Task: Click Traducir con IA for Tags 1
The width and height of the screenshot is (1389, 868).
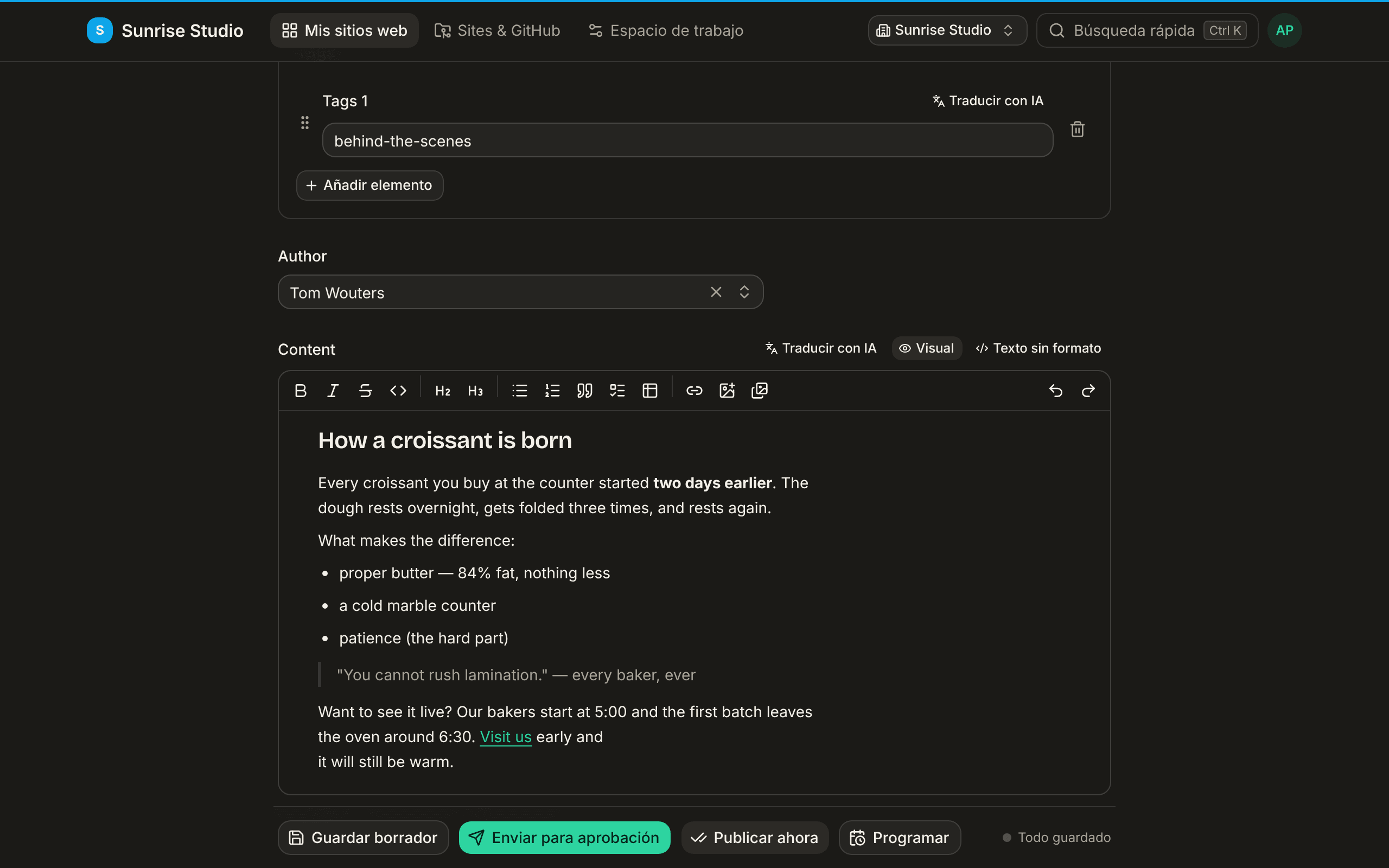Action: 988,101
